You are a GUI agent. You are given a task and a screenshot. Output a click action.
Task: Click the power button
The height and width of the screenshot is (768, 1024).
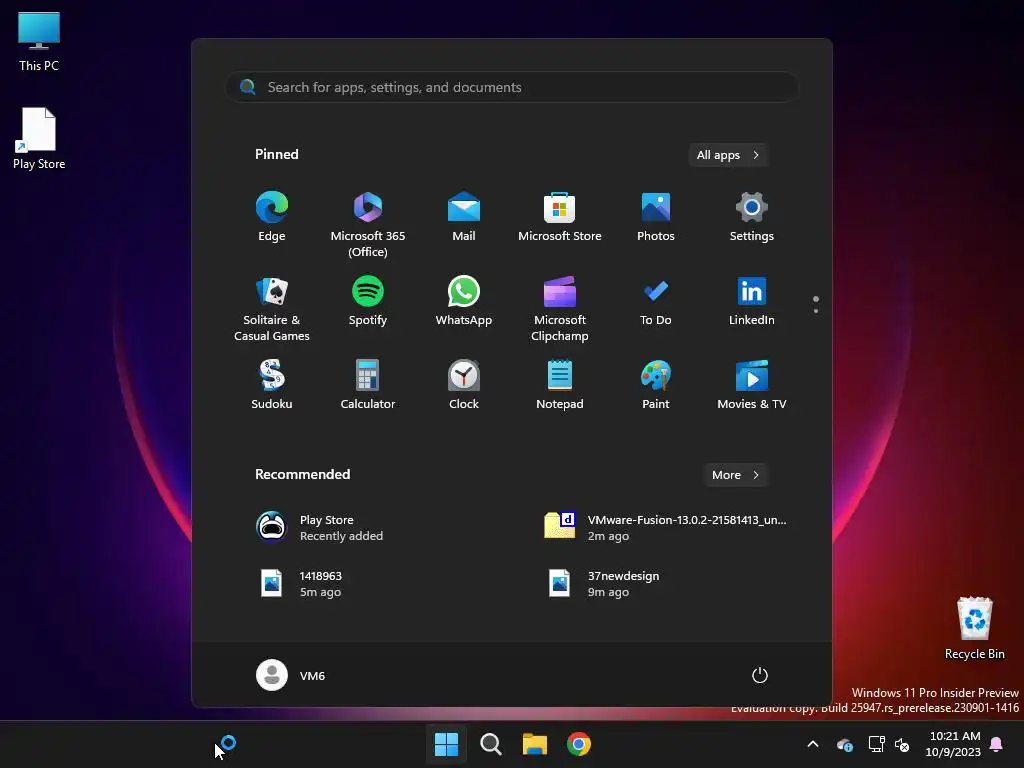(x=760, y=675)
